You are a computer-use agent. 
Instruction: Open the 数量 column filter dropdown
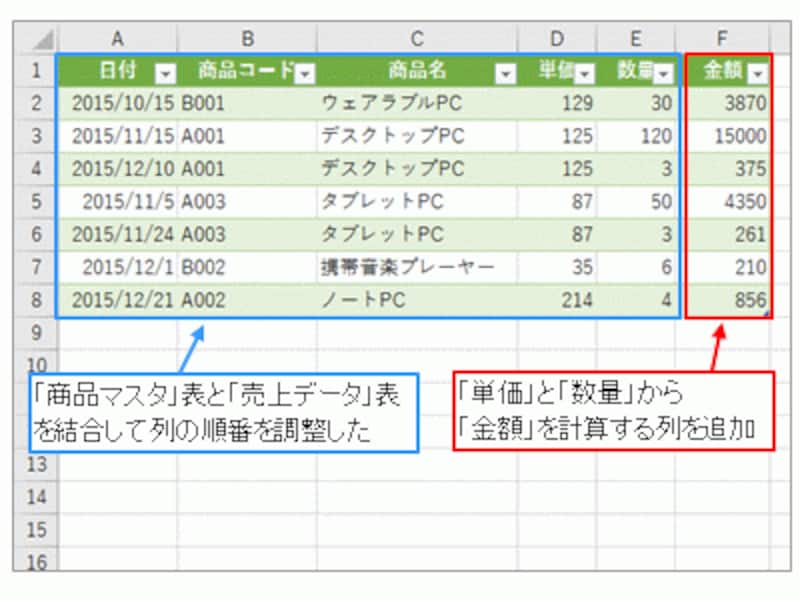pos(663,74)
